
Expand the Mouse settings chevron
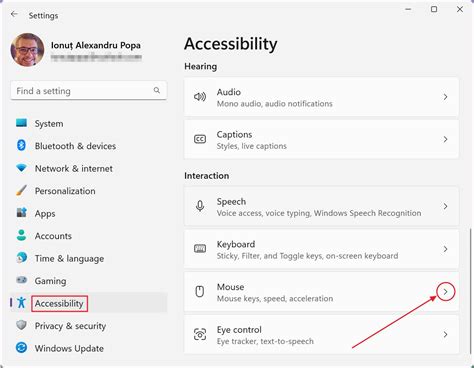click(x=445, y=292)
